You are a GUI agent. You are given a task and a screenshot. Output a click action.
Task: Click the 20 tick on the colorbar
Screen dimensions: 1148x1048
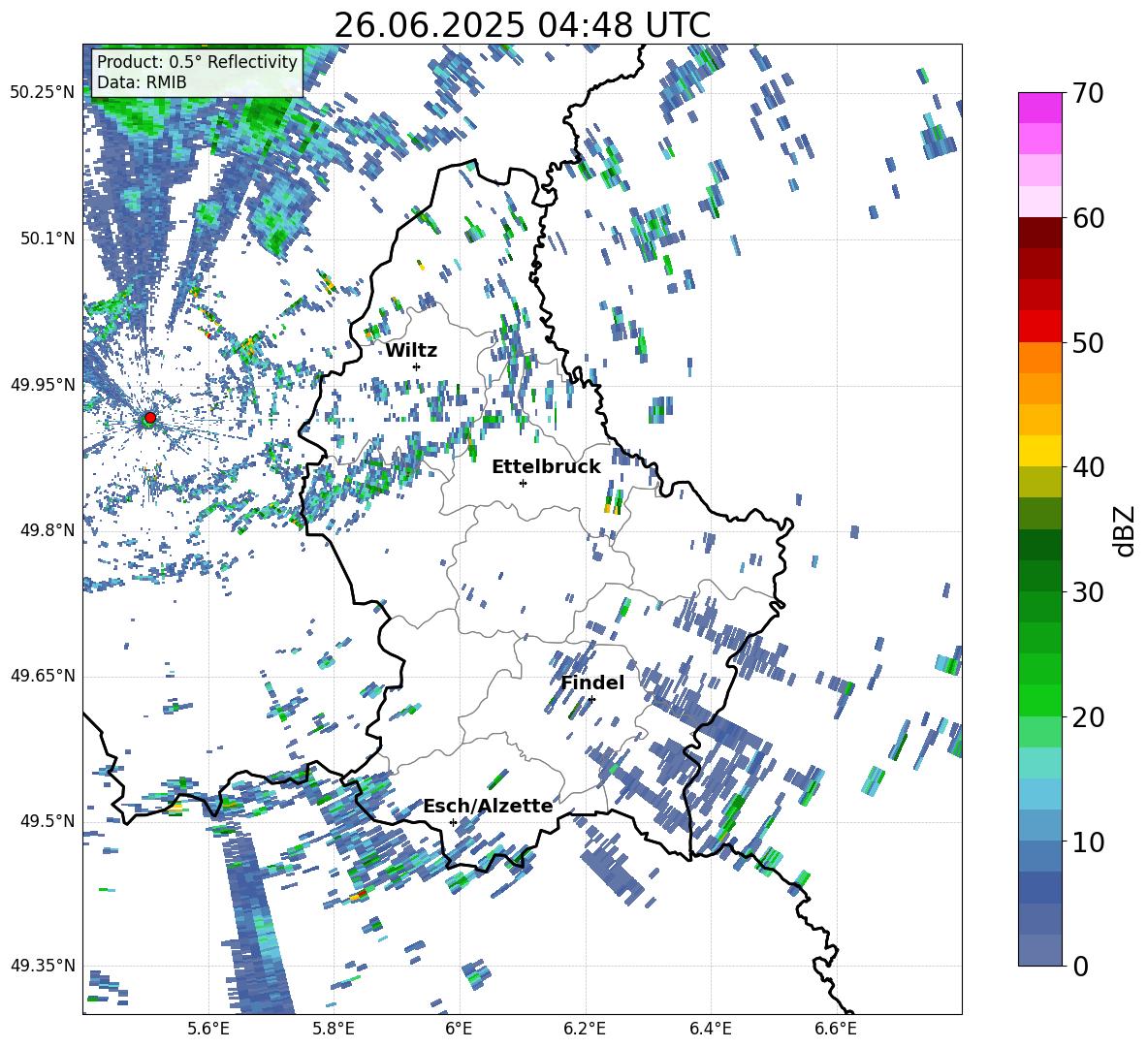pos(1087,717)
